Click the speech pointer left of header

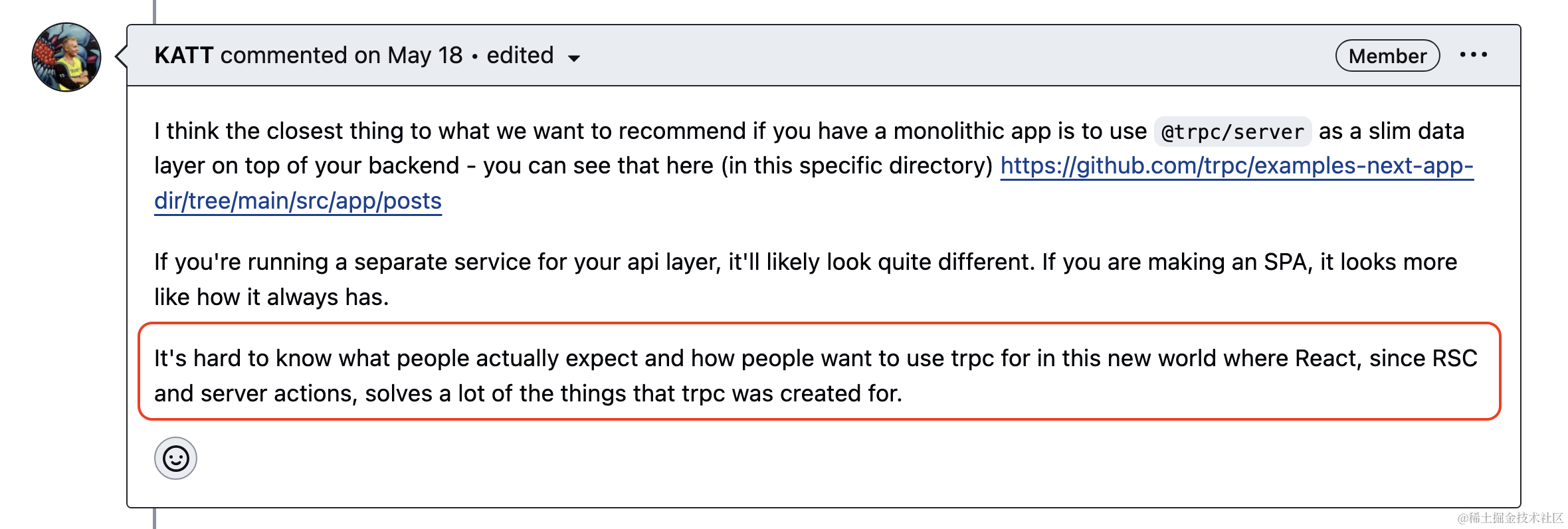[121, 56]
